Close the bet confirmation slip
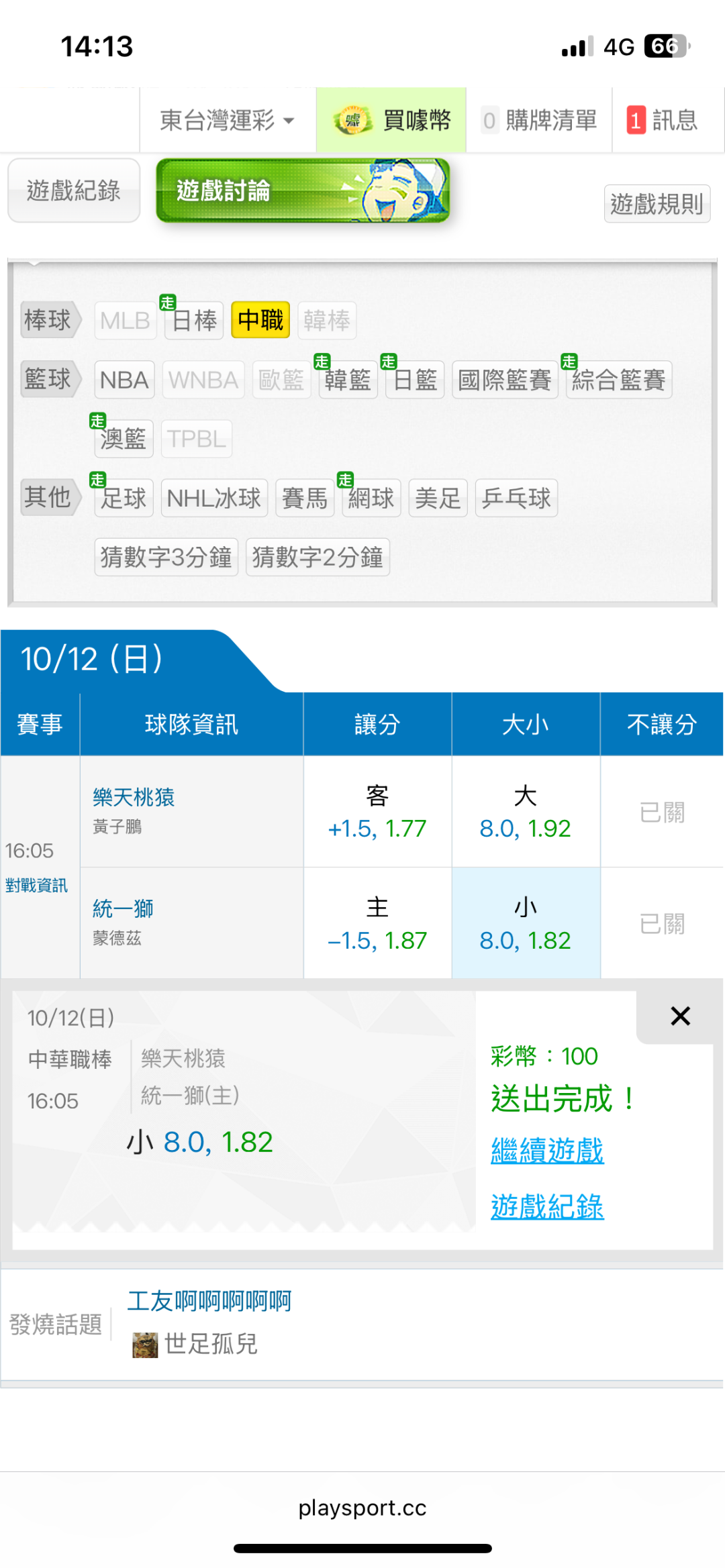 point(680,1016)
